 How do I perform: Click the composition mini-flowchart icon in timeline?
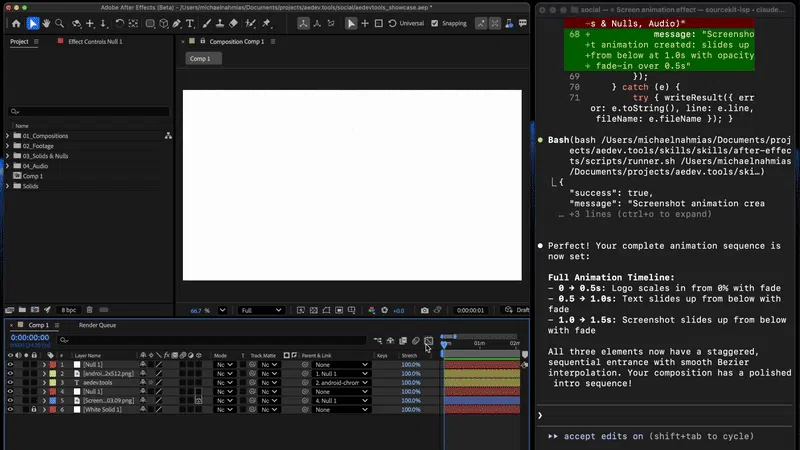coord(378,340)
